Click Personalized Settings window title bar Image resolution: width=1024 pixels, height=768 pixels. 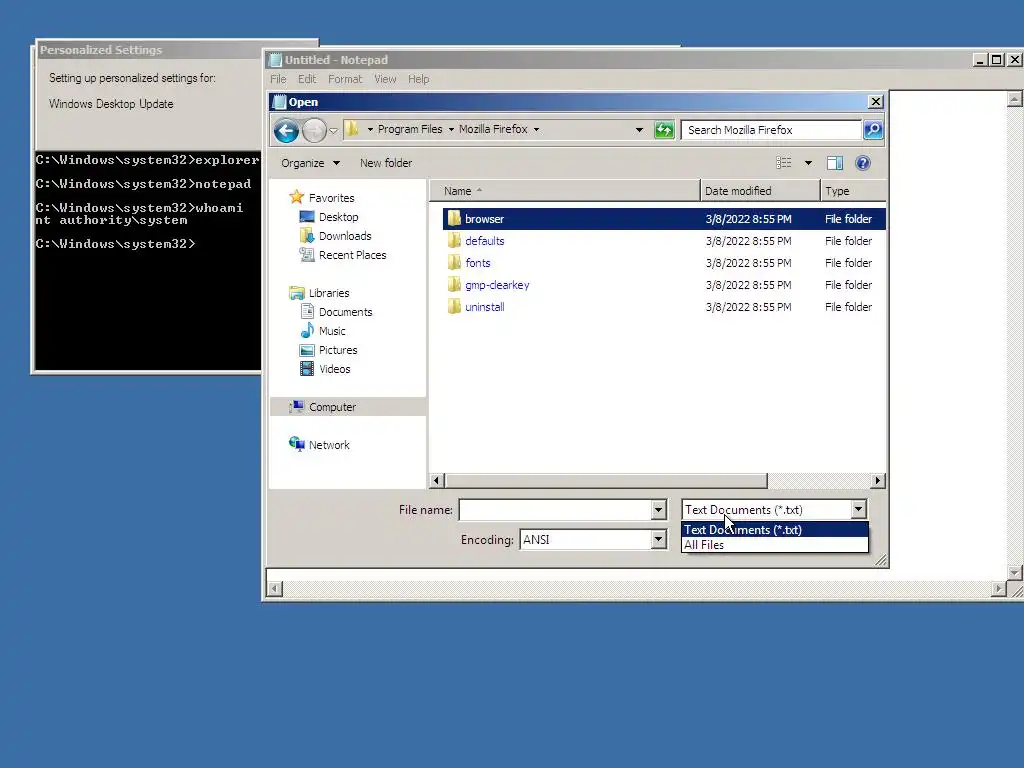click(x=150, y=50)
